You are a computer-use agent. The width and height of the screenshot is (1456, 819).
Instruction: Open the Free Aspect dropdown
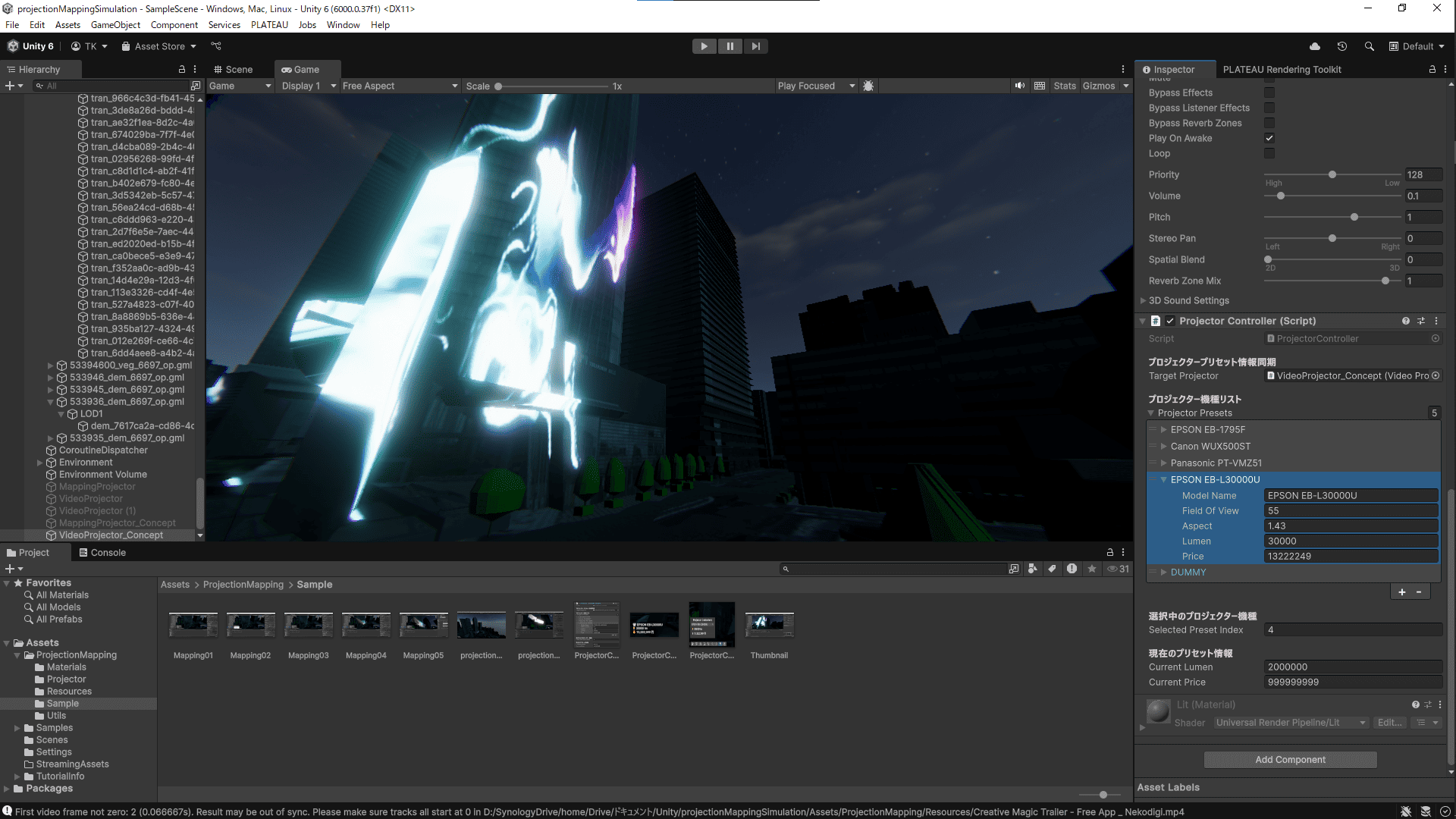400,86
